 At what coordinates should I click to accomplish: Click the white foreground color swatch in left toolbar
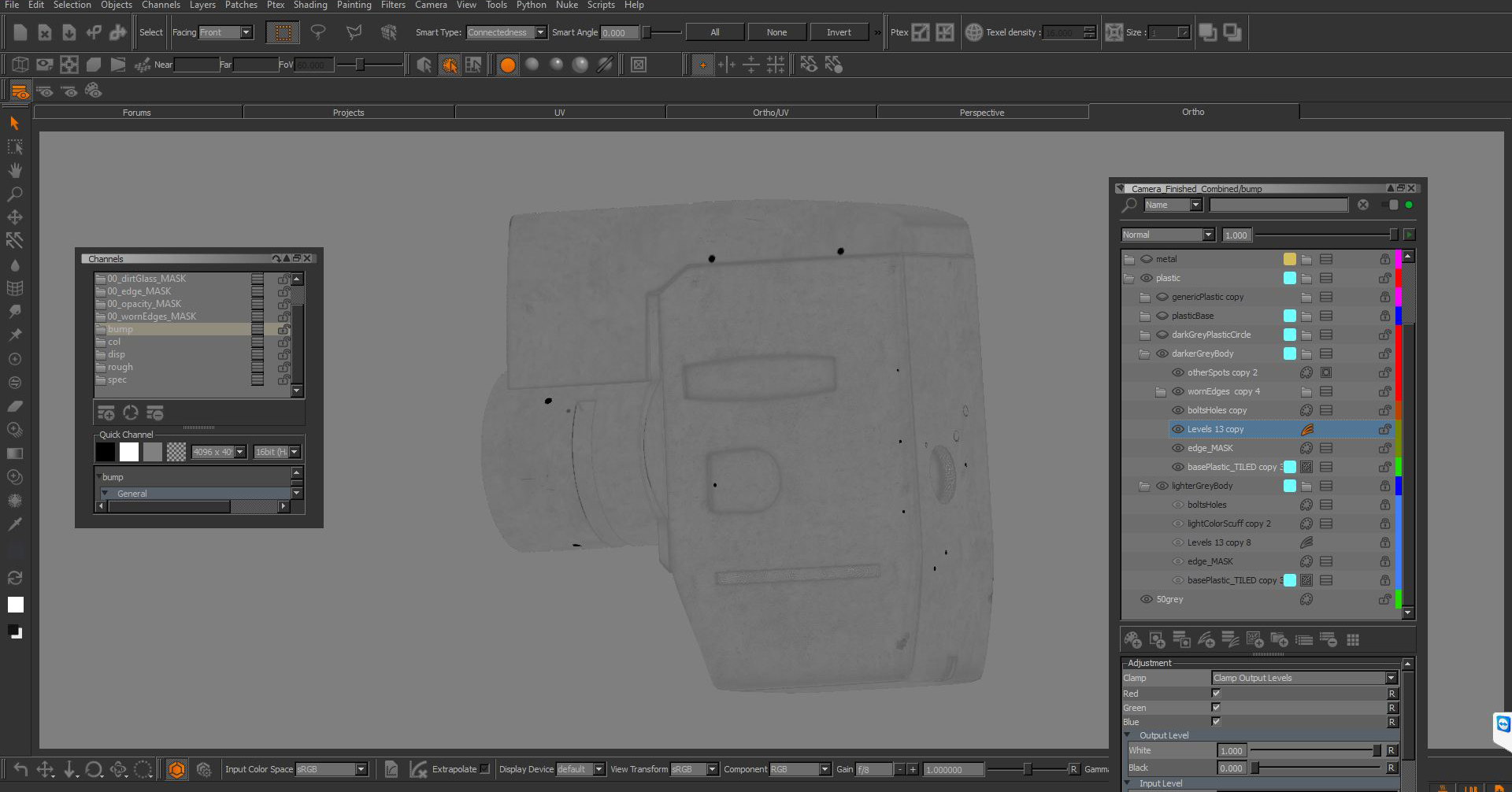pyautogui.click(x=15, y=605)
